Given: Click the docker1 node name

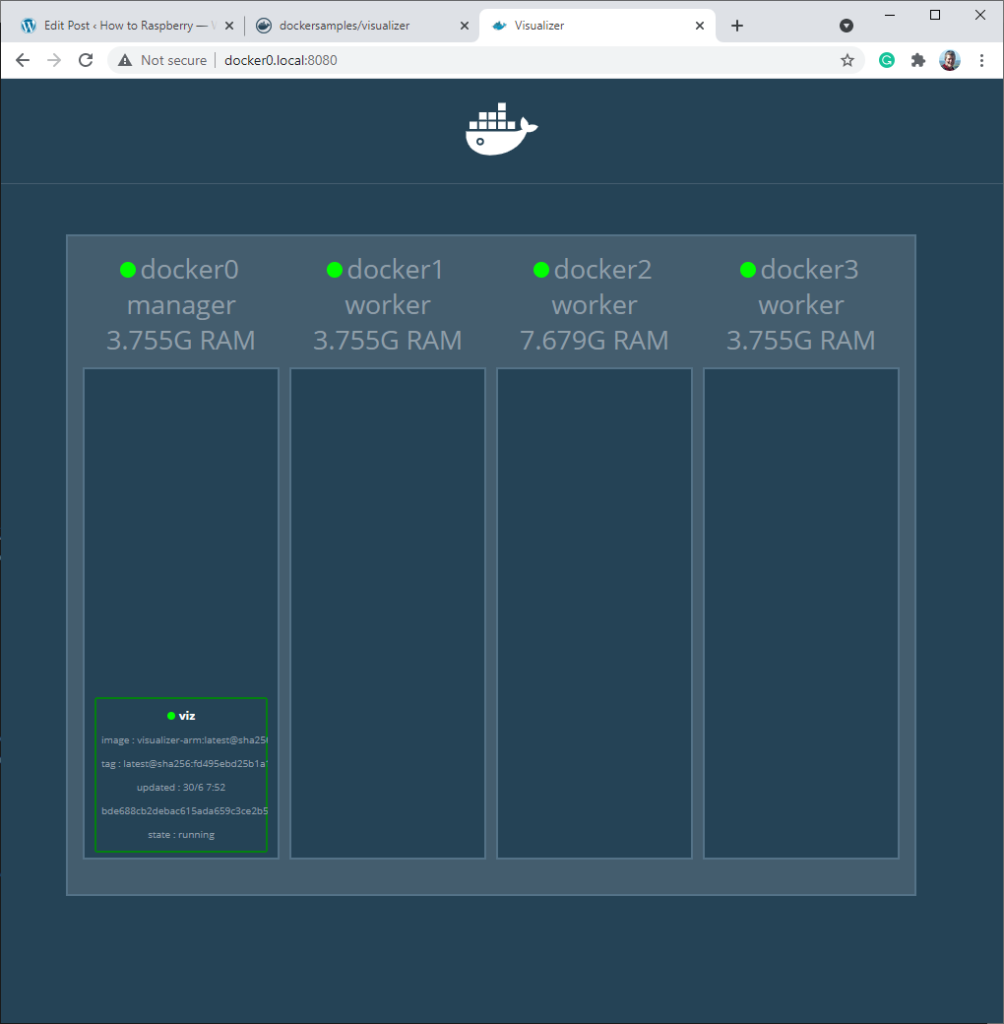Looking at the screenshot, I should [x=395, y=270].
